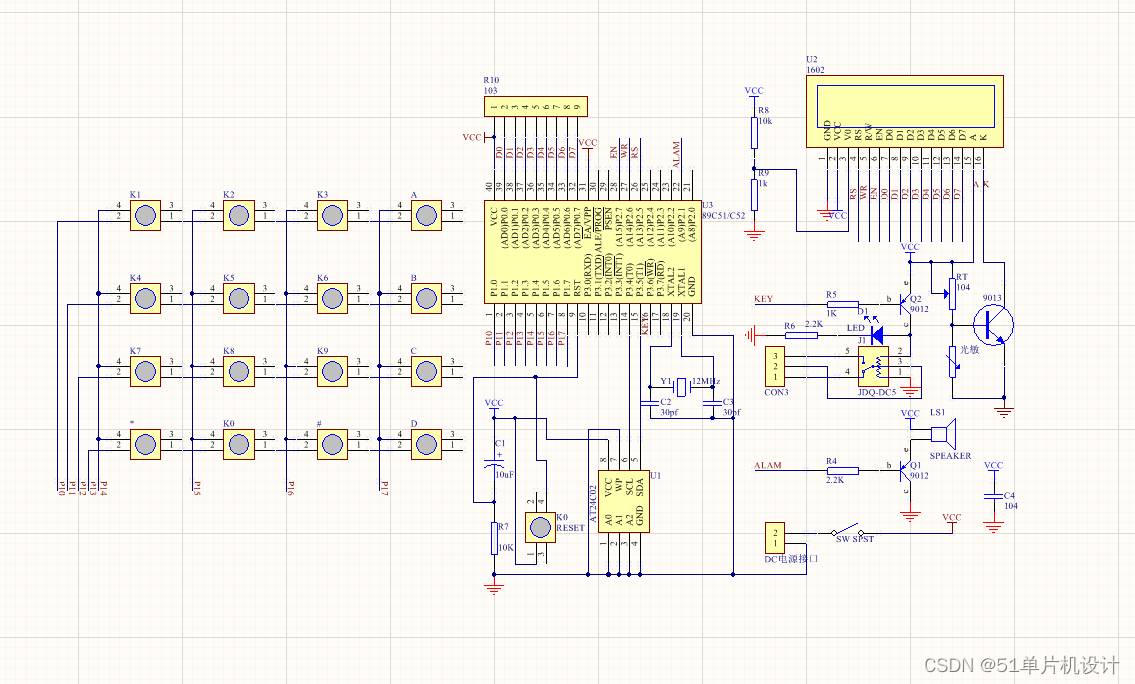Screen dimensions: 1135x684
Task: Select the K8 keypad push button
Action: pyautogui.click(x=239, y=371)
